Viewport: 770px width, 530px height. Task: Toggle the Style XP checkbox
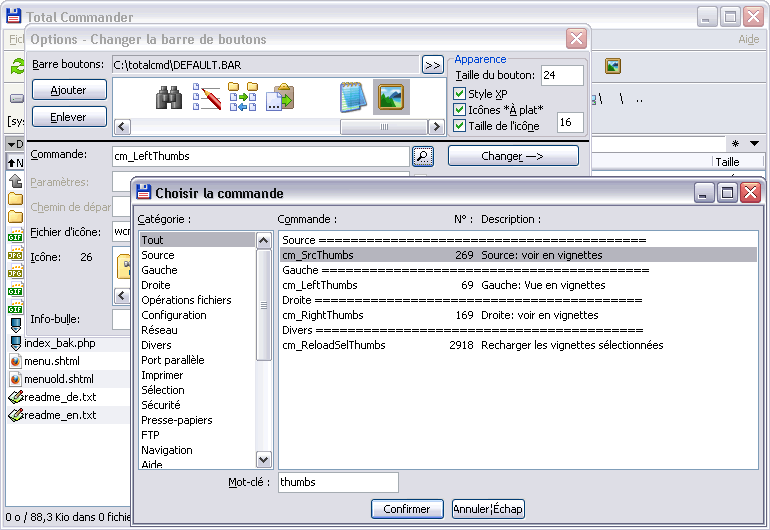click(x=459, y=93)
